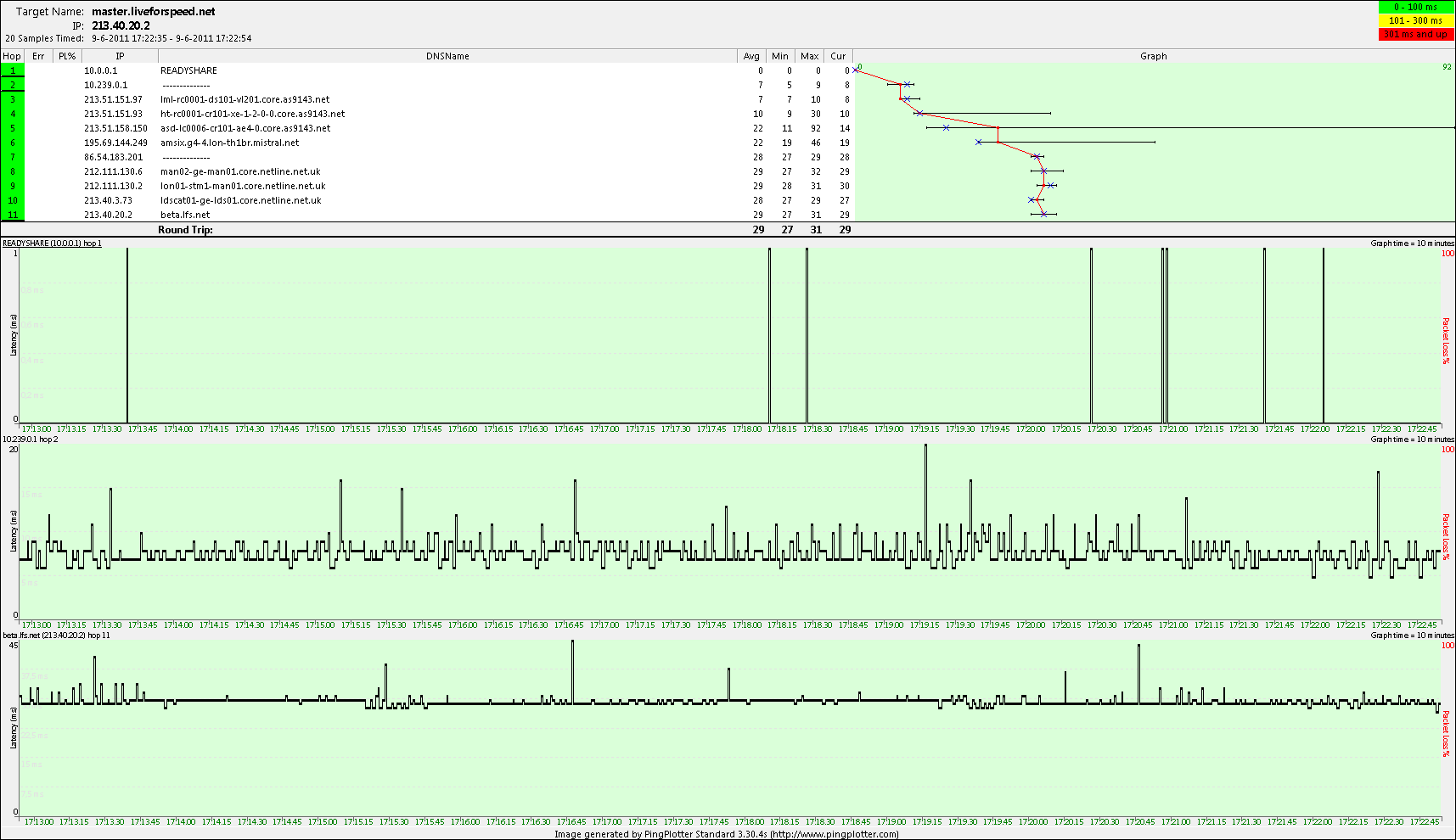Select IP address 213.51.151.97
This screenshot has width=1456, height=840.
[113, 99]
